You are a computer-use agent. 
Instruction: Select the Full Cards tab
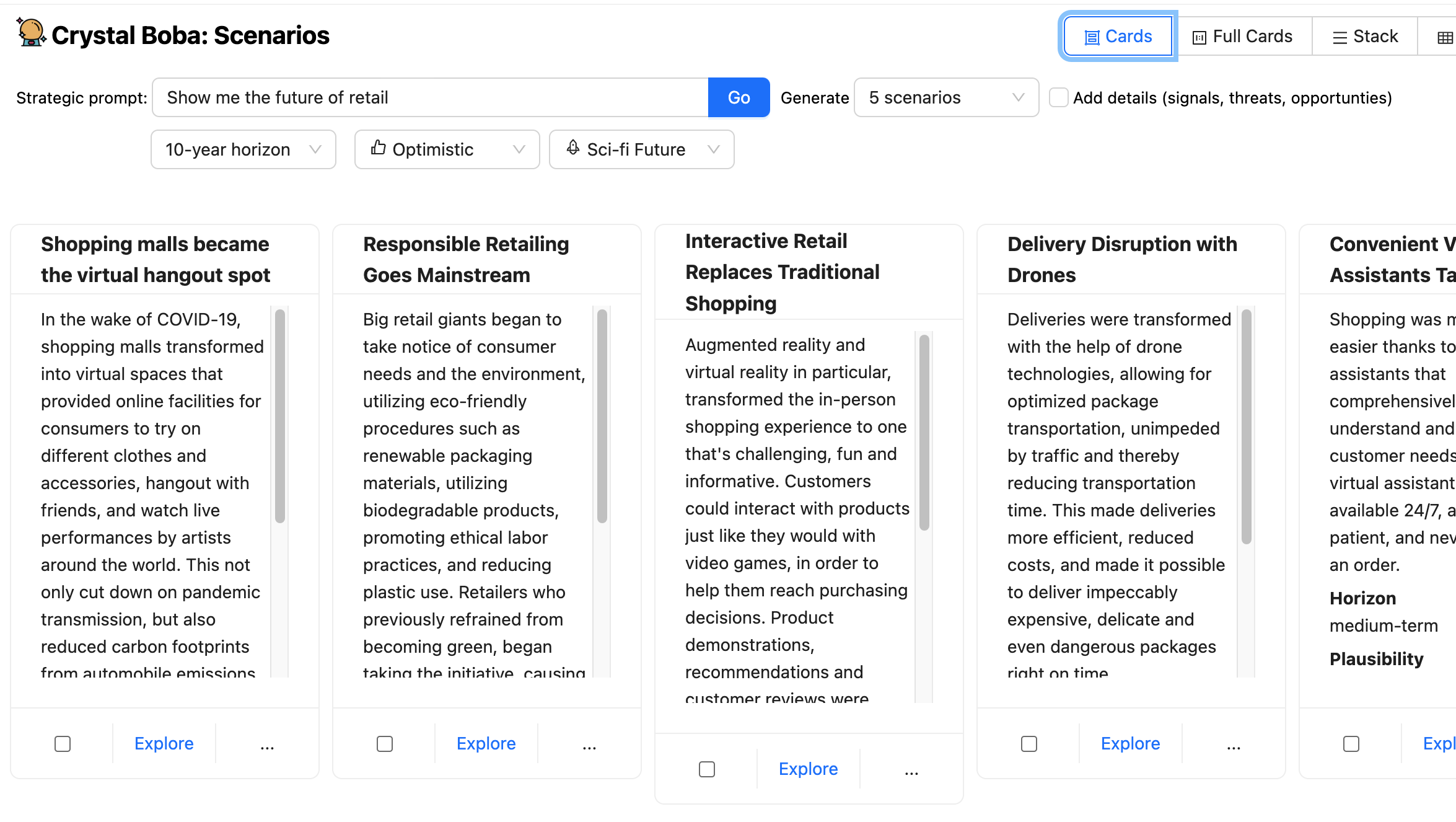tap(1242, 36)
